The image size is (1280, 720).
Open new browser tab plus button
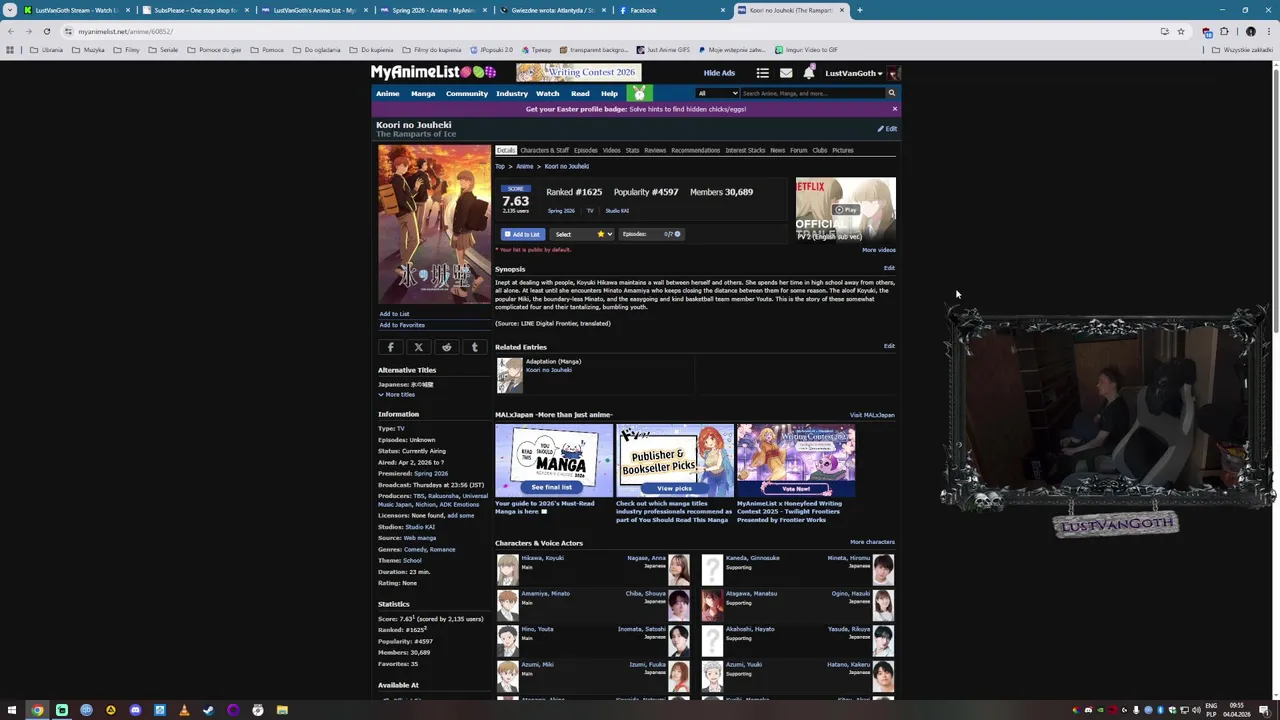[x=859, y=10]
